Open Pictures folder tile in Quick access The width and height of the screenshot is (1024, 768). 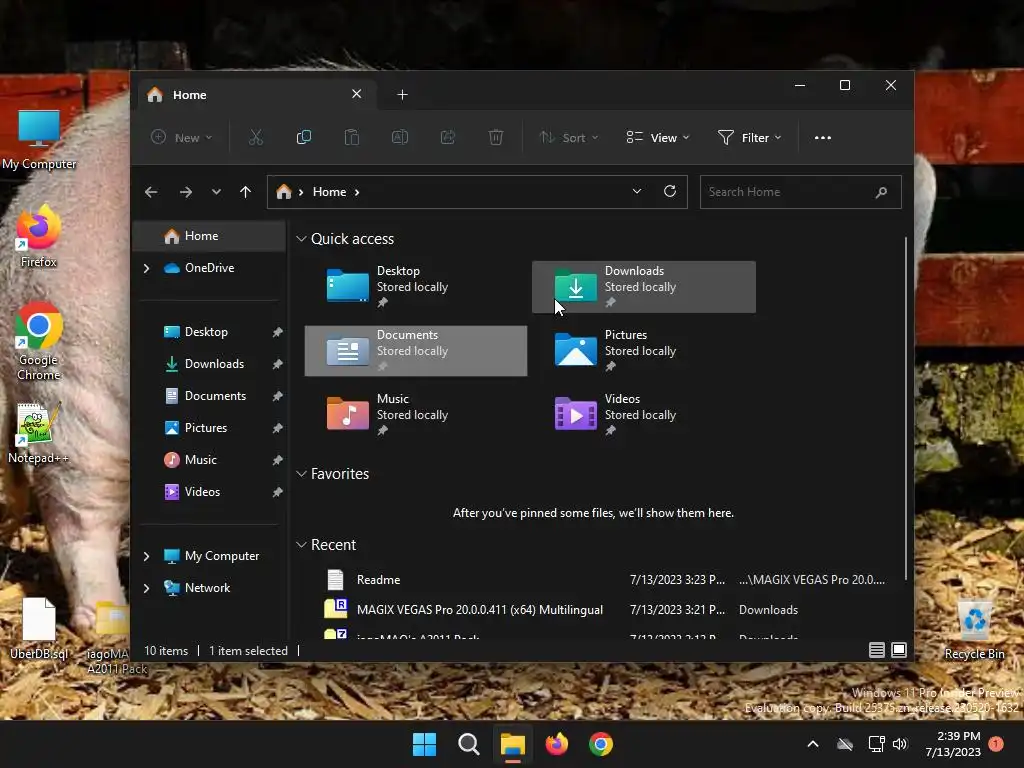[644, 351]
